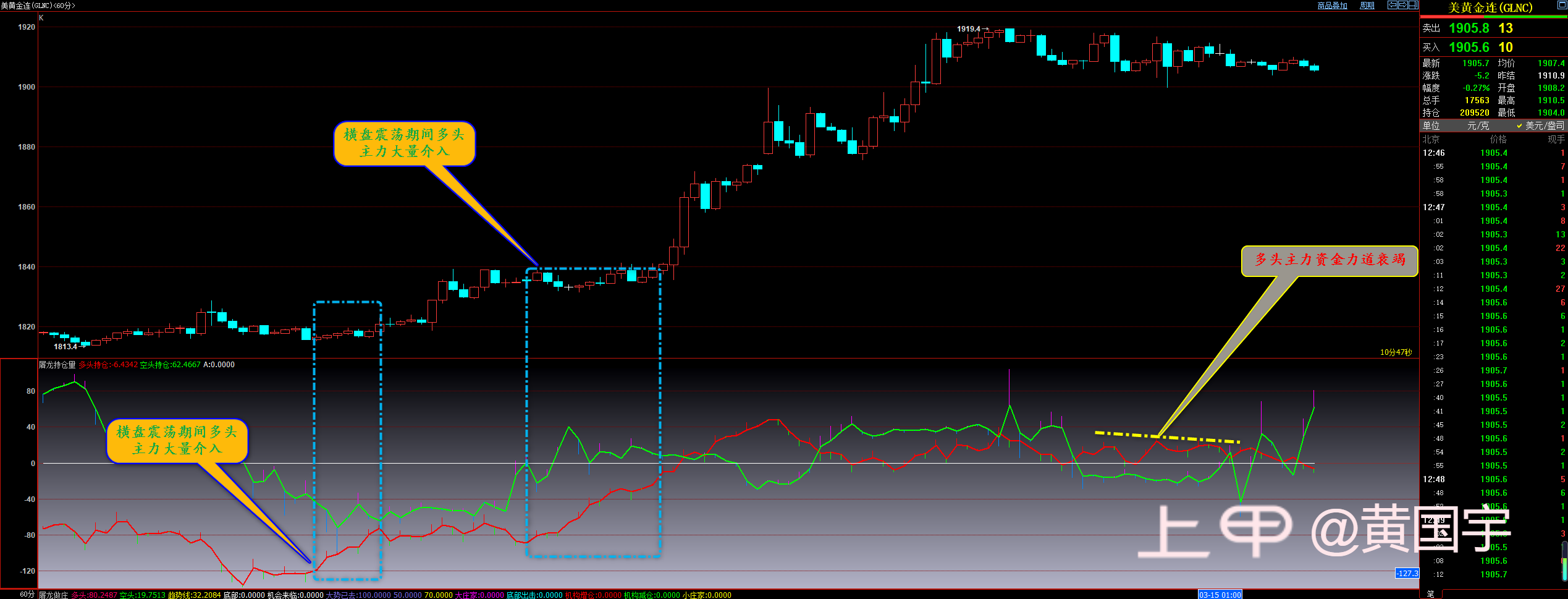Click the 开盘 value 1908.2
This screenshot has height=599, width=1568.
(1551, 88)
